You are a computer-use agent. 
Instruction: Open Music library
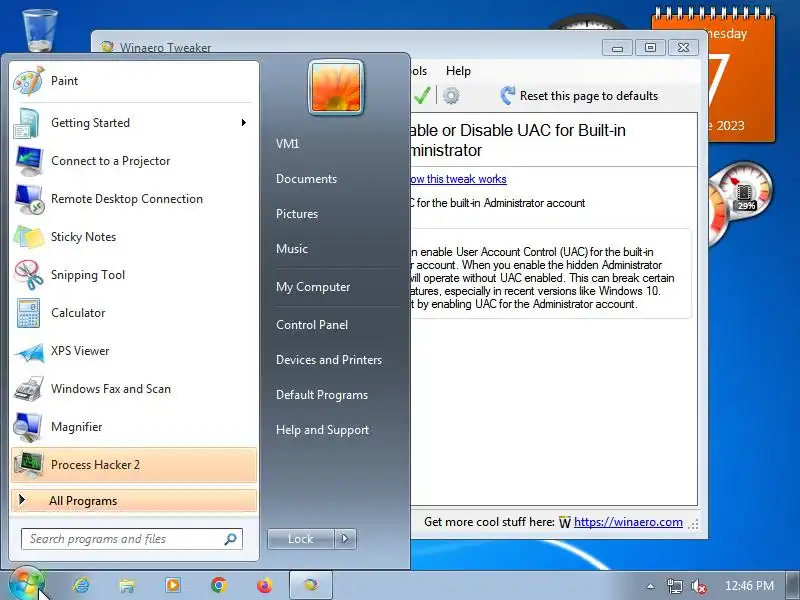(292, 249)
